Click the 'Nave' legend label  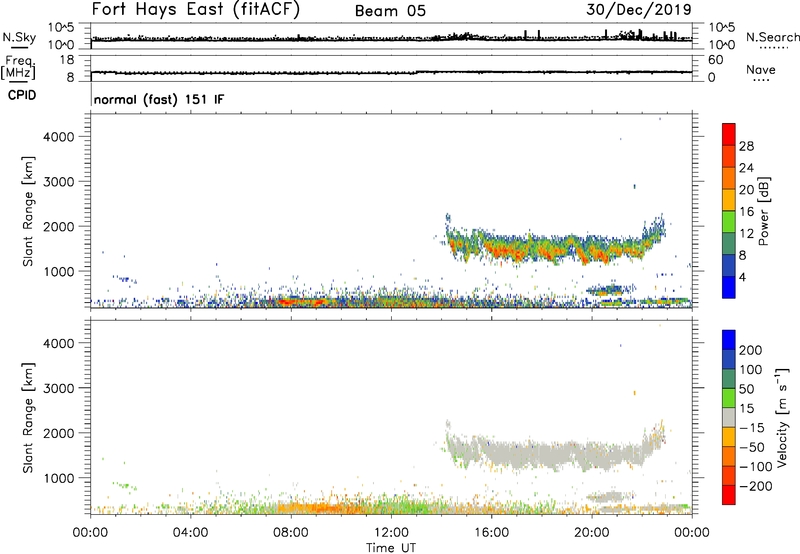tap(761, 69)
